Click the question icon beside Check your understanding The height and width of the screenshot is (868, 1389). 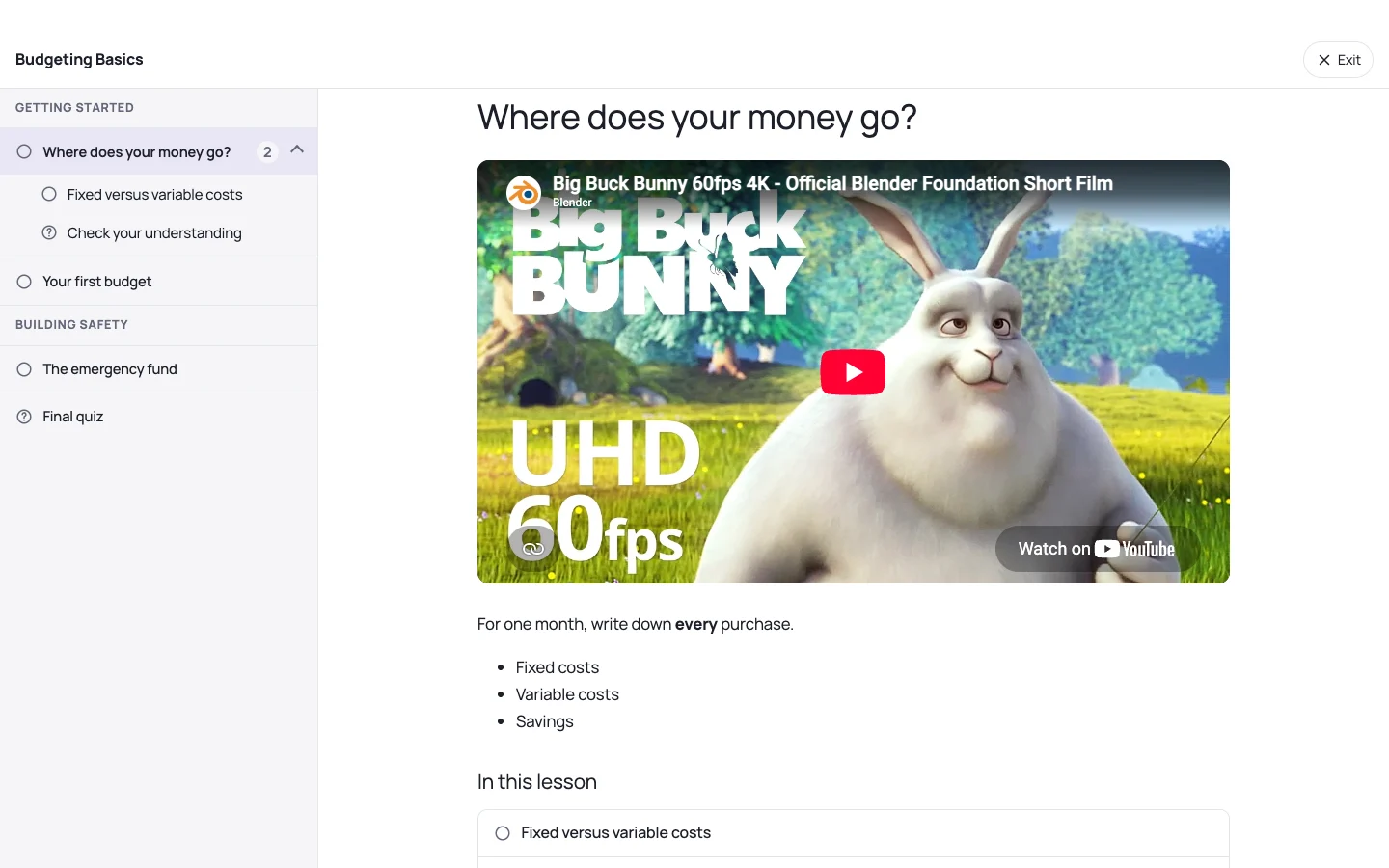(49, 232)
